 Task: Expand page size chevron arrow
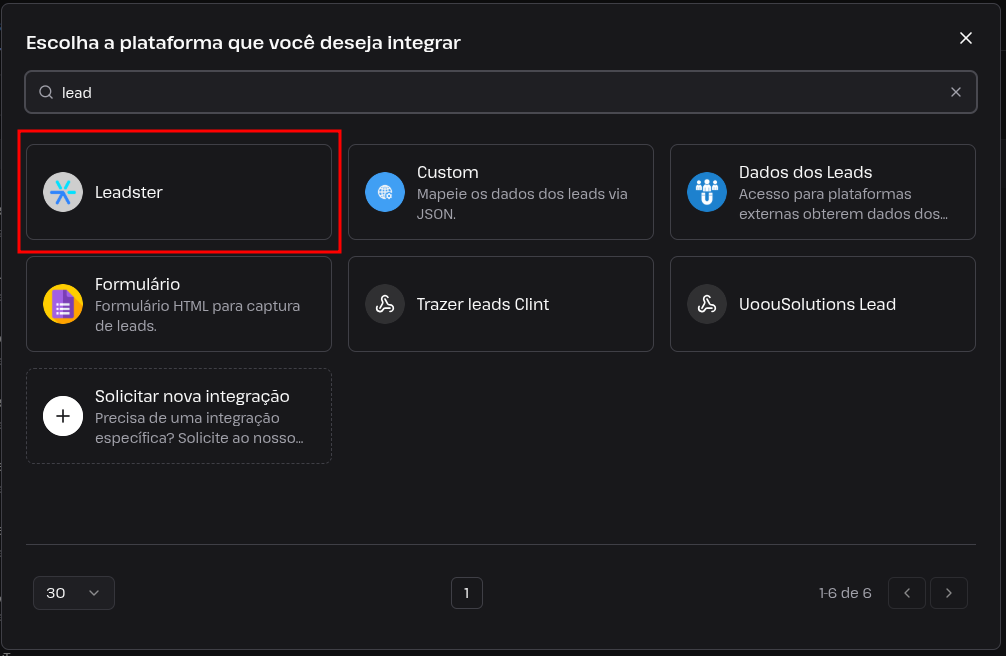[x=94, y=593]
